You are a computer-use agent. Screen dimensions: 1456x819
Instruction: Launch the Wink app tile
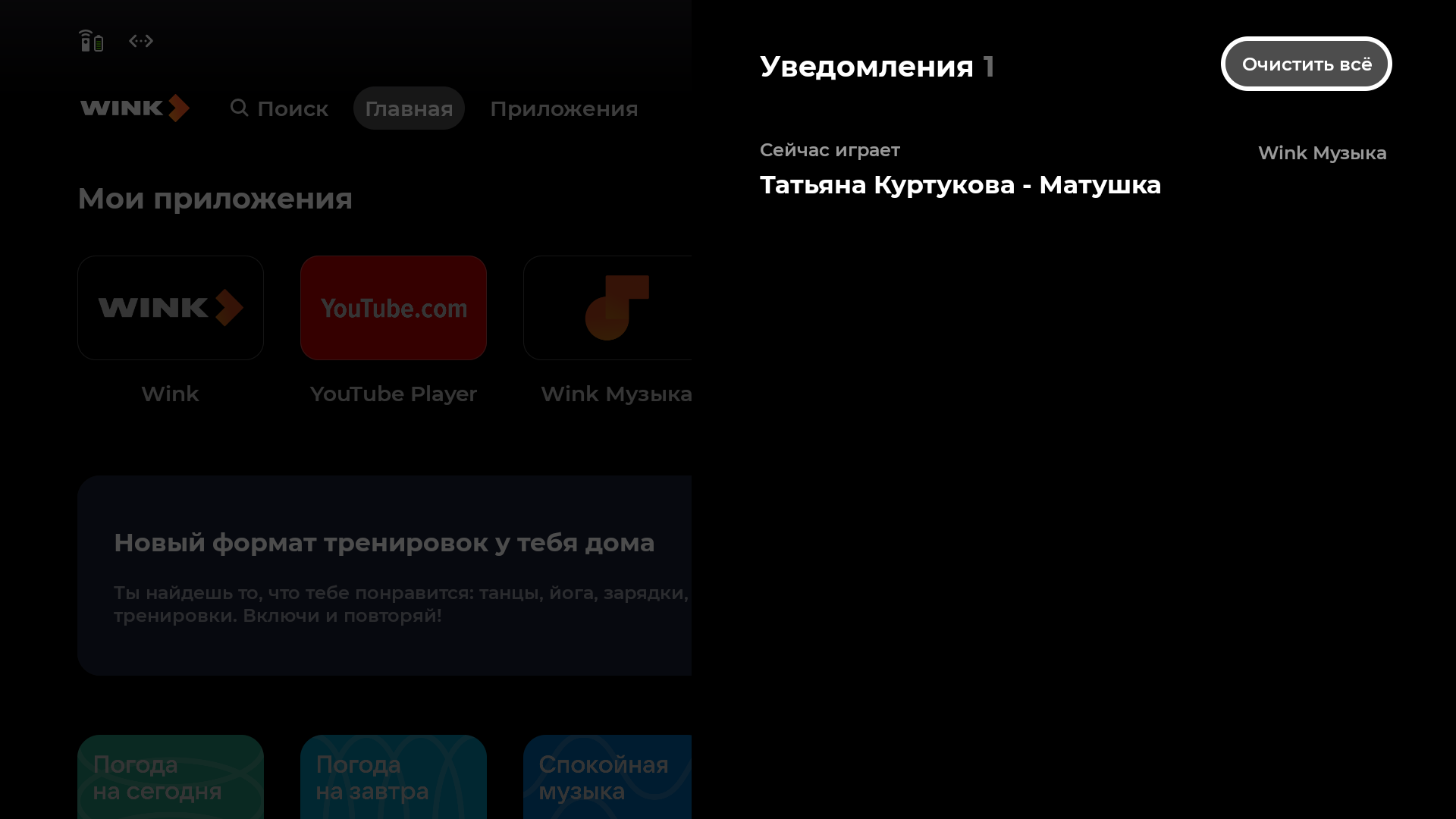pyautogui.click(x=171, y=308)
